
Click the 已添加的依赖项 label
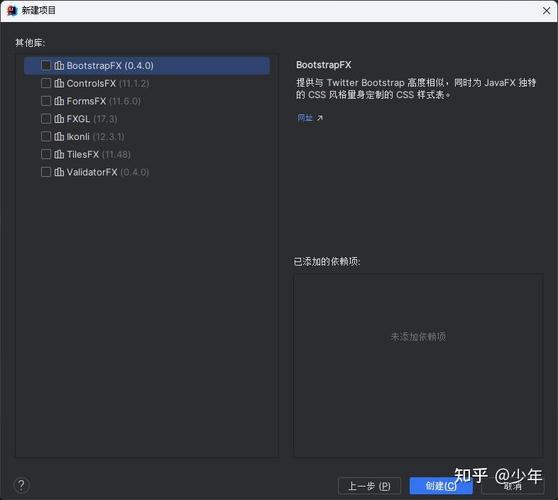click(327, 262)
